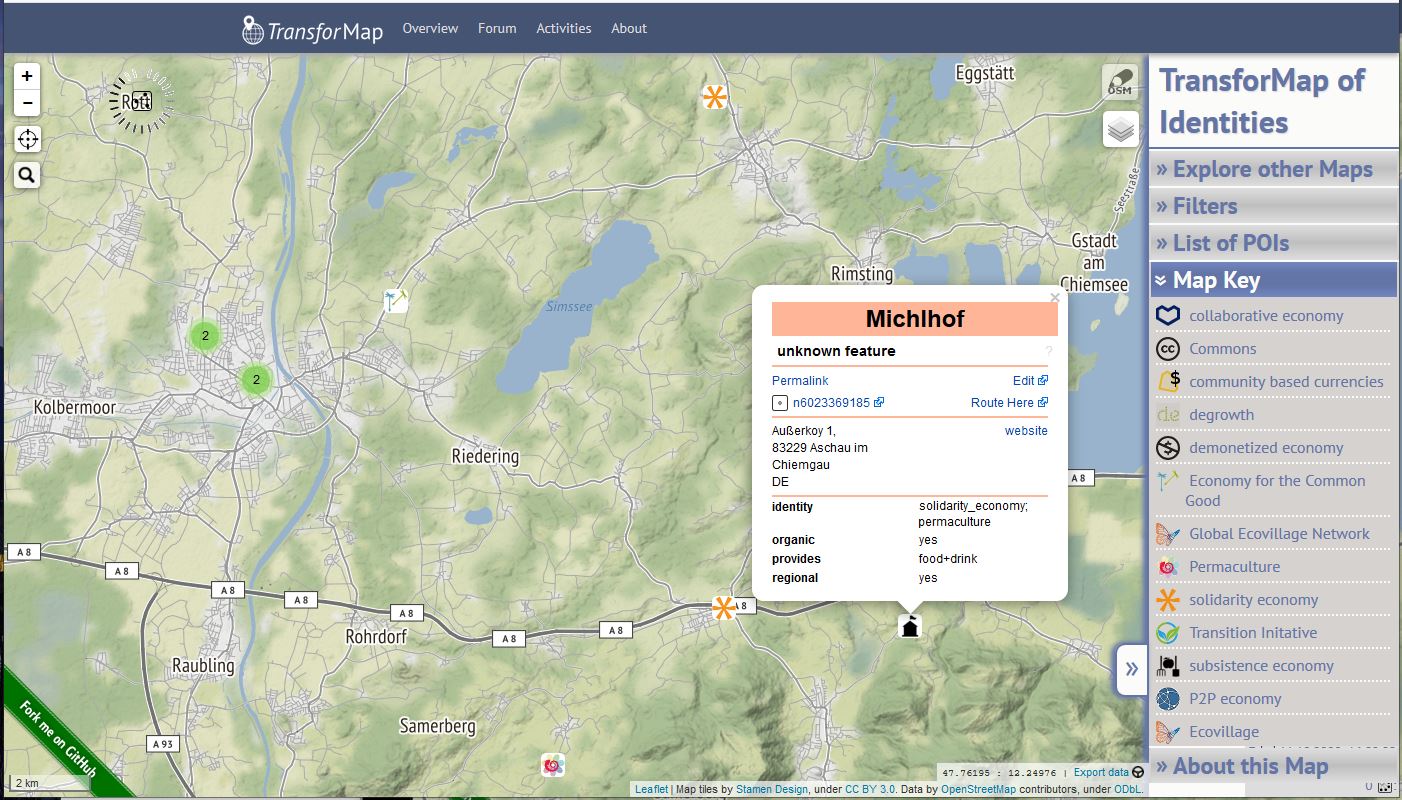
Task: Open the map layers selector
Action: pyautogui.click(x=1121, y=129)
